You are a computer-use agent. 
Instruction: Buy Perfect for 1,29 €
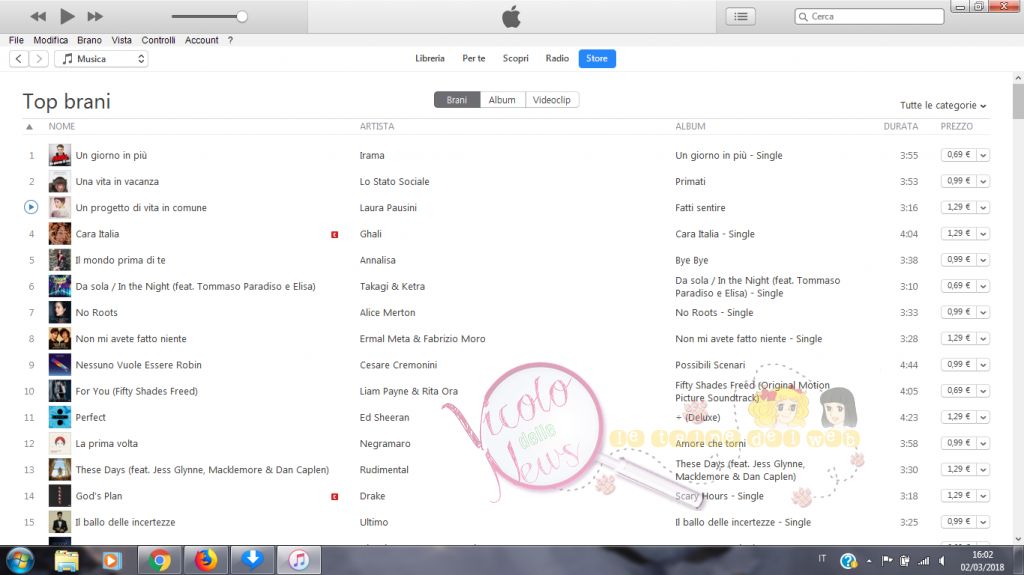pyautogui.click(x=958, y=417)
